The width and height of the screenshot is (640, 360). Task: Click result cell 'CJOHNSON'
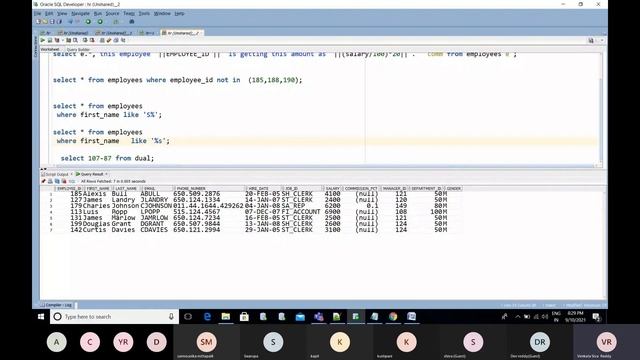(156, 206)
